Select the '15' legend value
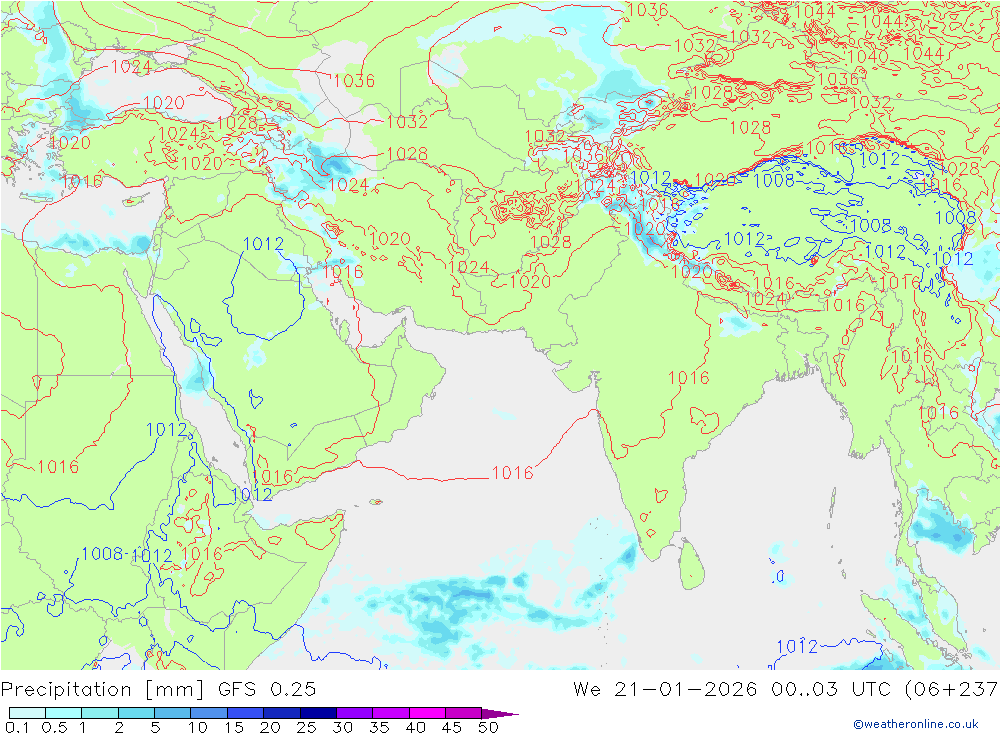 pos(234,727)
